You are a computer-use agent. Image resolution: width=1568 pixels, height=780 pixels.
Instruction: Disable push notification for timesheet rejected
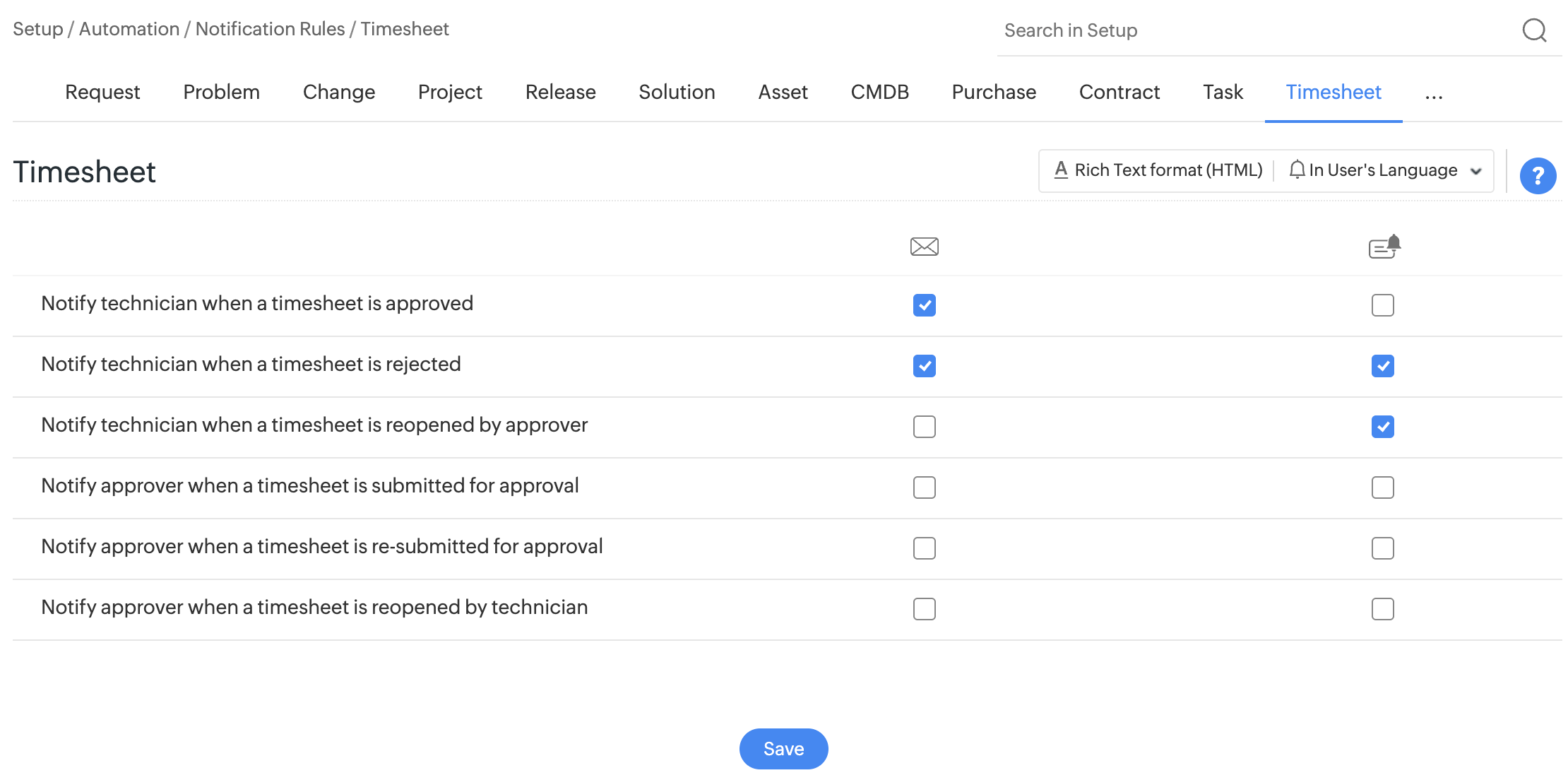coord(1382,366)
